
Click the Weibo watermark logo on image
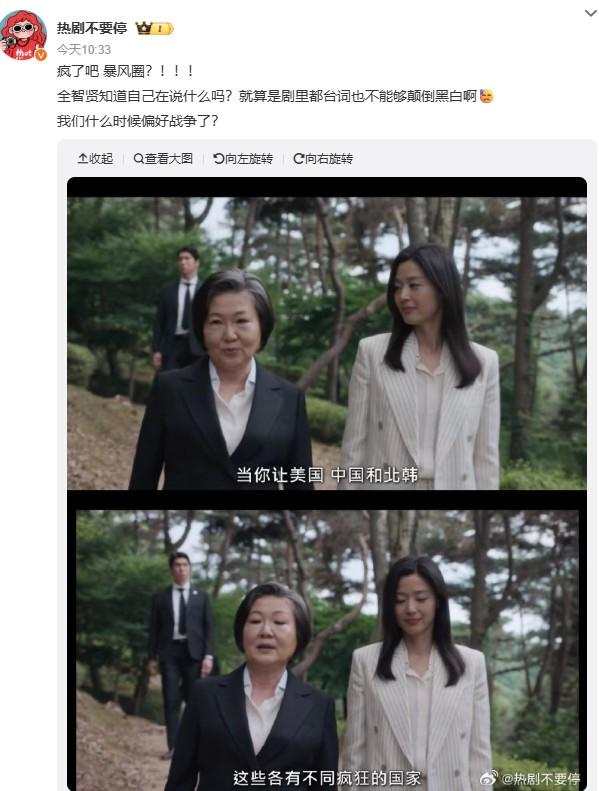(488, 777)
